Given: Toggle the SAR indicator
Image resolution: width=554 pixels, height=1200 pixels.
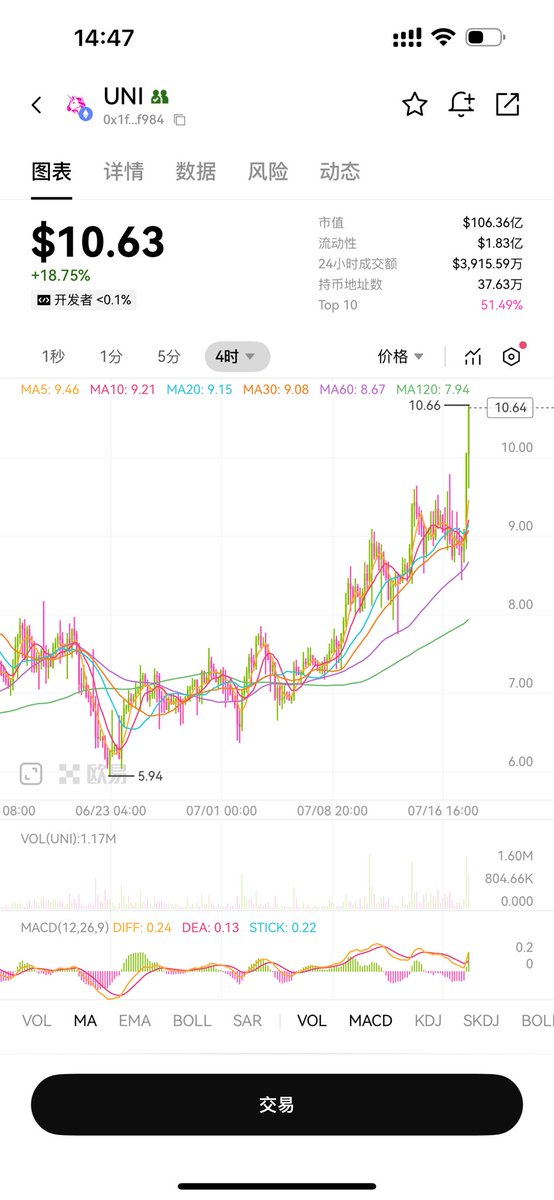Looking at the screenshot, I should 247,1020.
